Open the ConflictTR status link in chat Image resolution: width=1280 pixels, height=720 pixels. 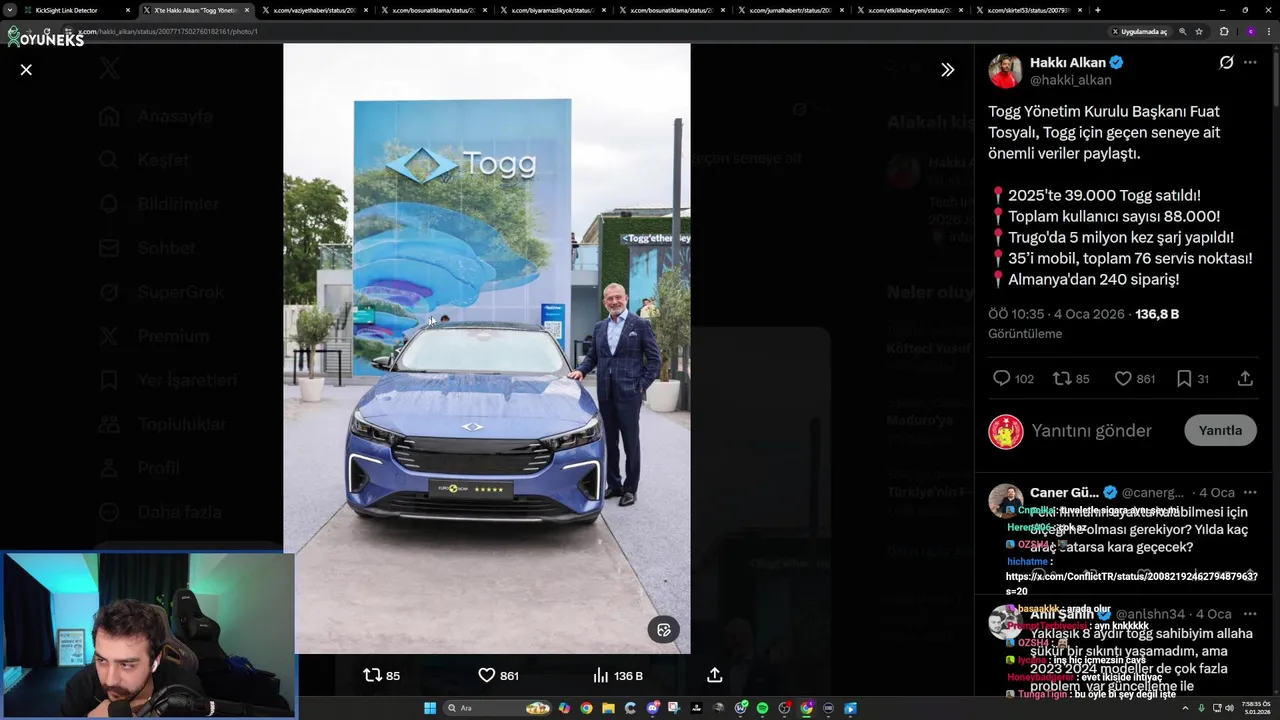click(x=1131, y=583)
